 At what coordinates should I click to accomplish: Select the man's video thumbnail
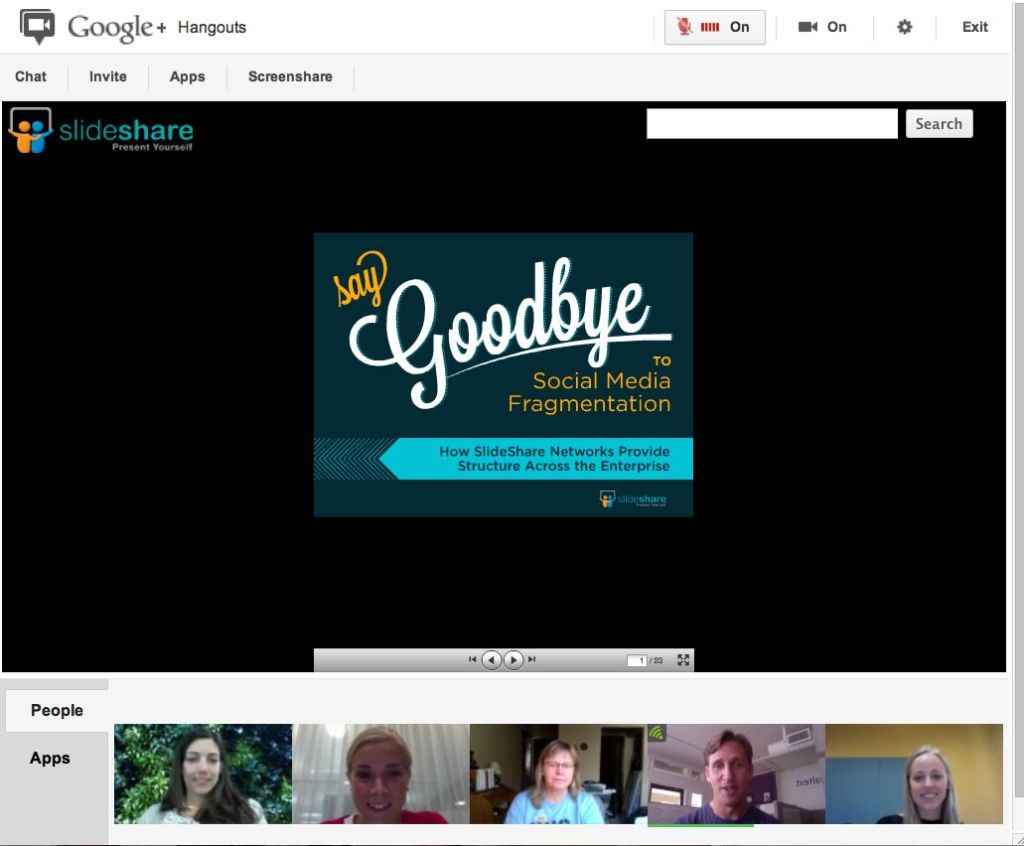click(736, 773)
